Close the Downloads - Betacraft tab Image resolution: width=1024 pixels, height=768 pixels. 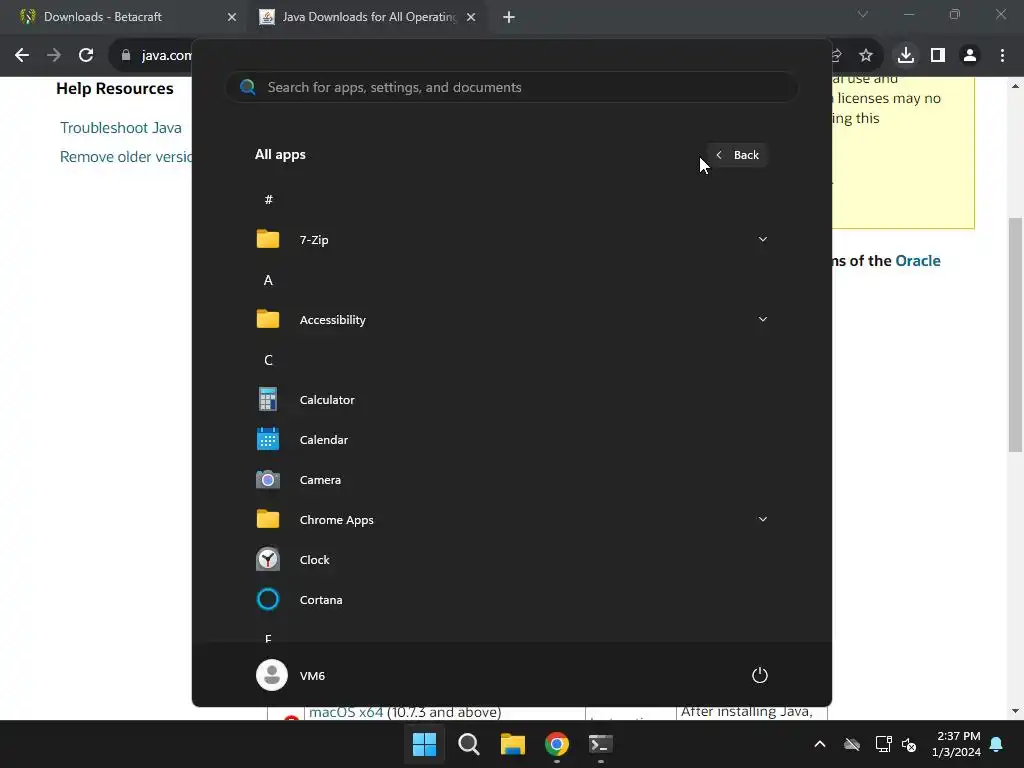(x=232, y=17)
